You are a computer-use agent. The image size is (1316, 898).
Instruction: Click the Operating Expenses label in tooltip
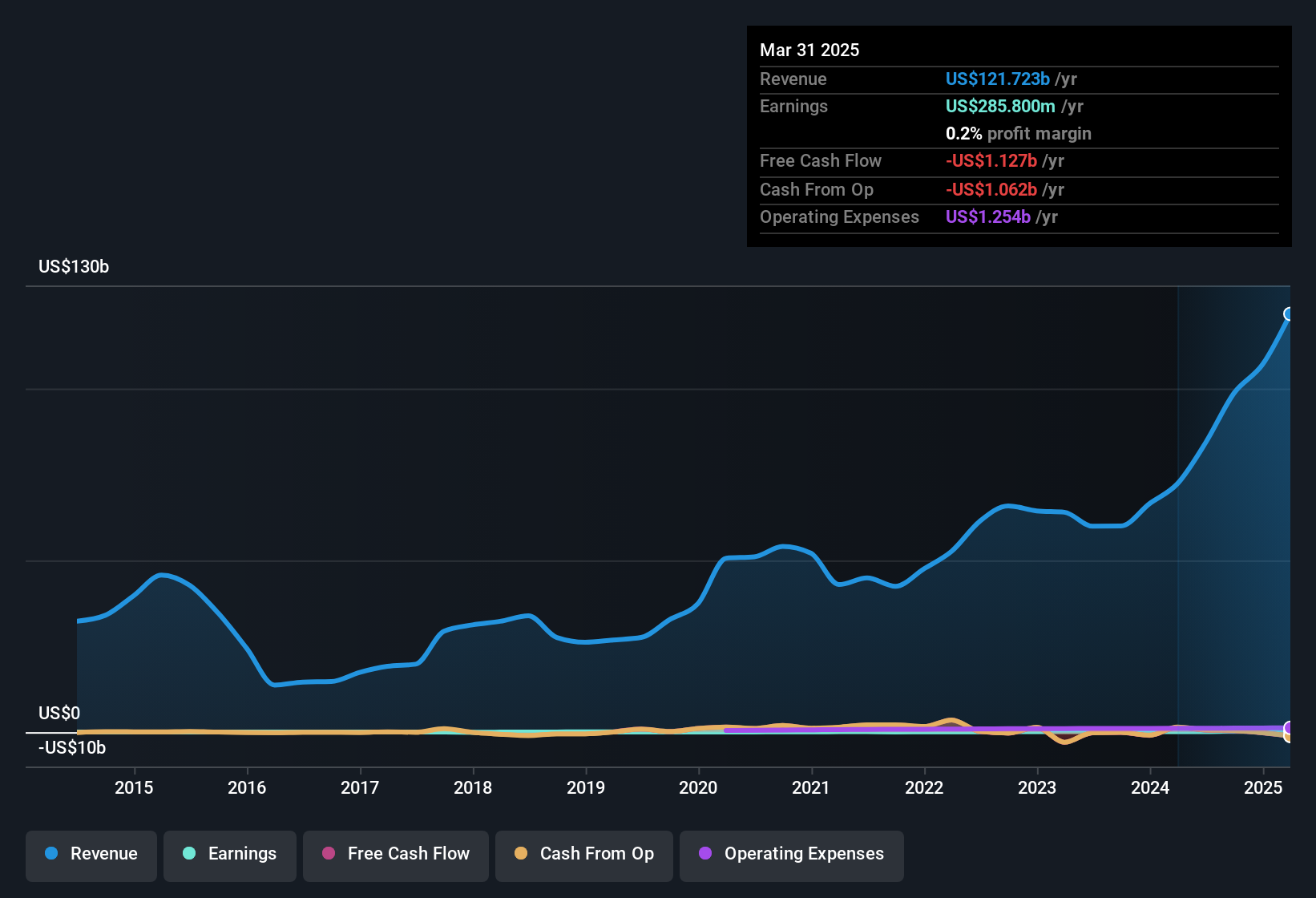tap(839, 216)
